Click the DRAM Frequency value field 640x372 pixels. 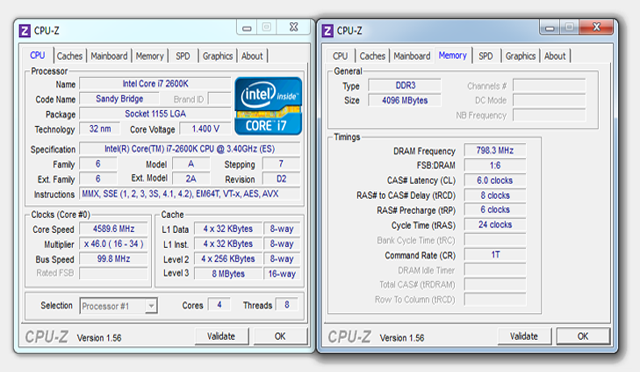(495, 150)
